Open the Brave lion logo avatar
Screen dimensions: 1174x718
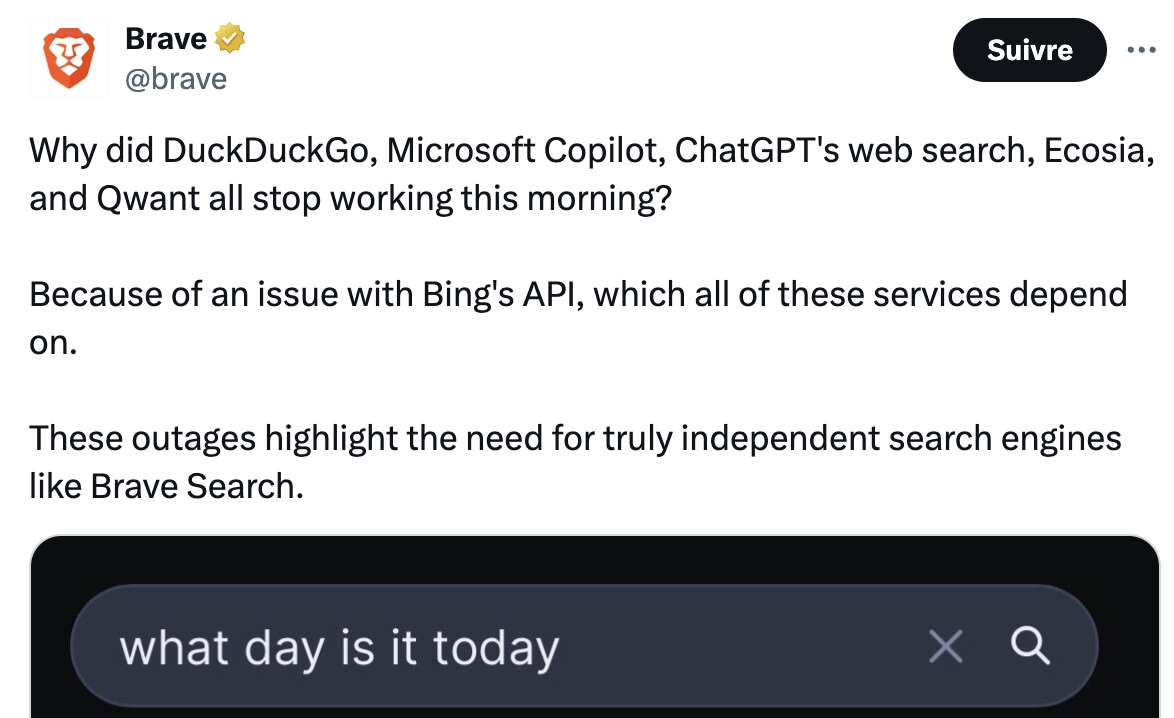pos(68,58)
